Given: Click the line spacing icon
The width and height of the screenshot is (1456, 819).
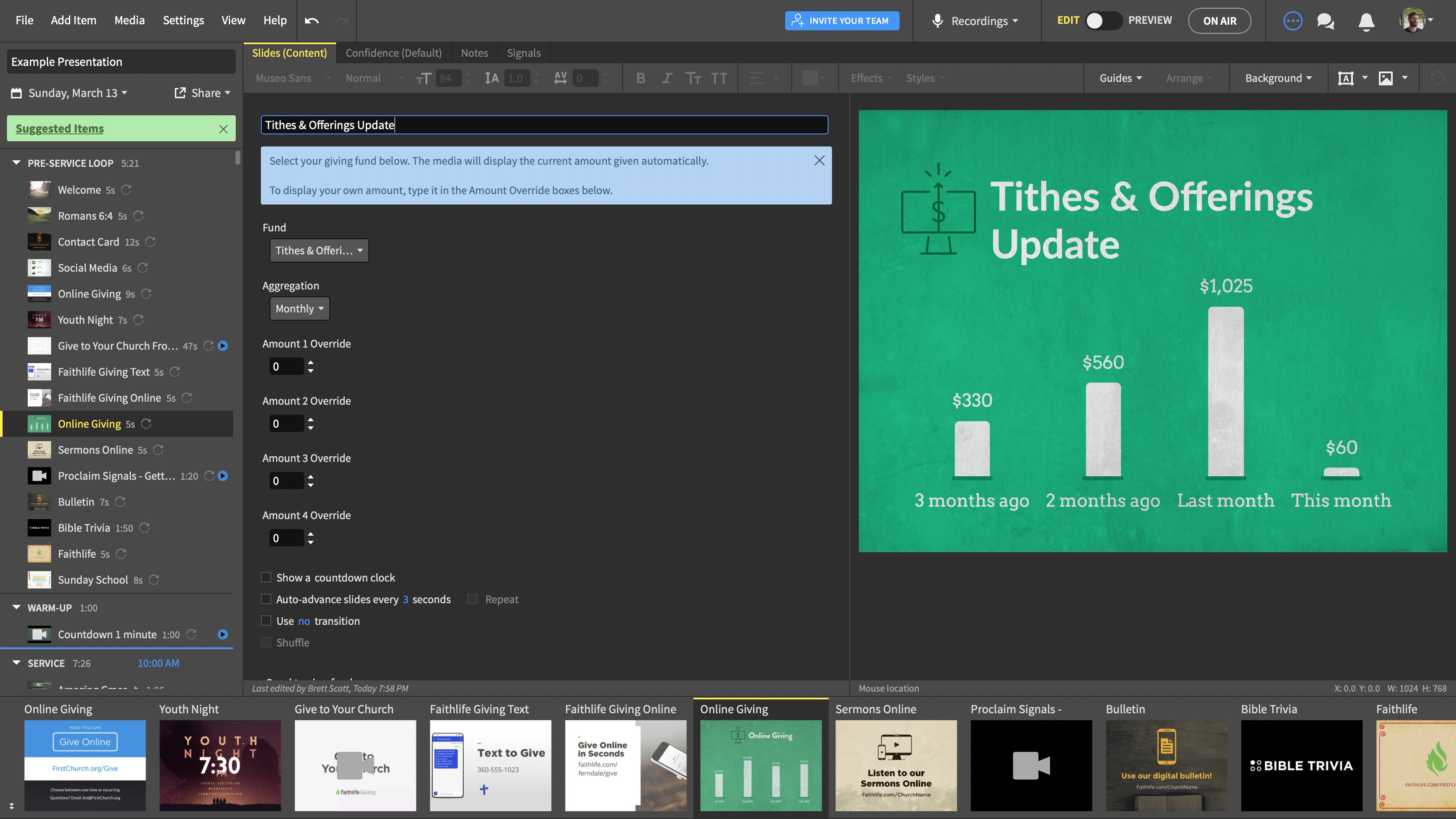Looking at the screenshot, I should click(x=492, y=78).
